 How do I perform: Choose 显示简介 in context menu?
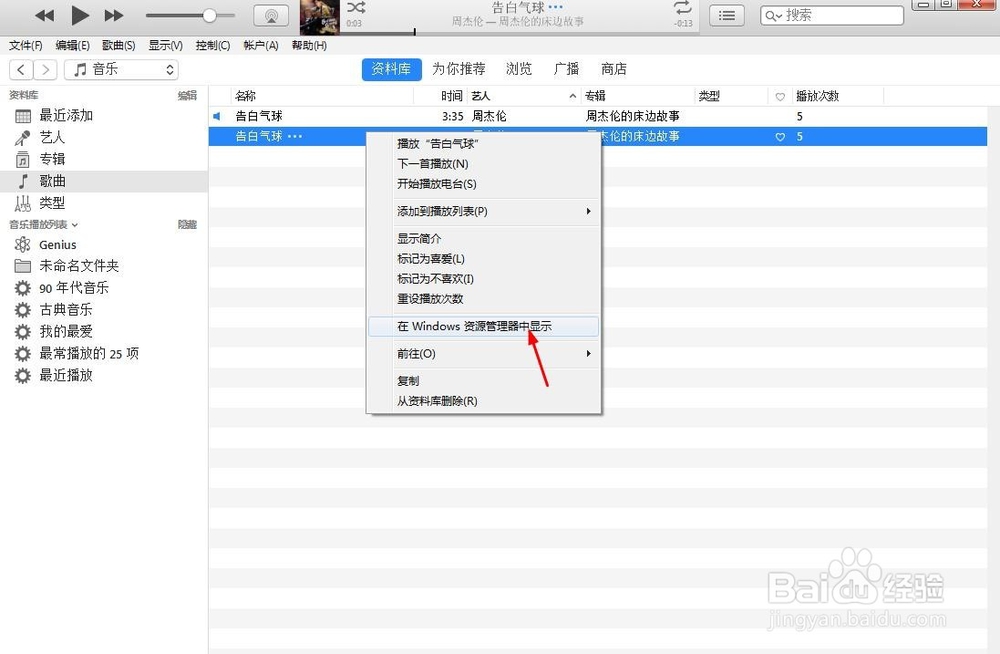[x=483, y=239]
